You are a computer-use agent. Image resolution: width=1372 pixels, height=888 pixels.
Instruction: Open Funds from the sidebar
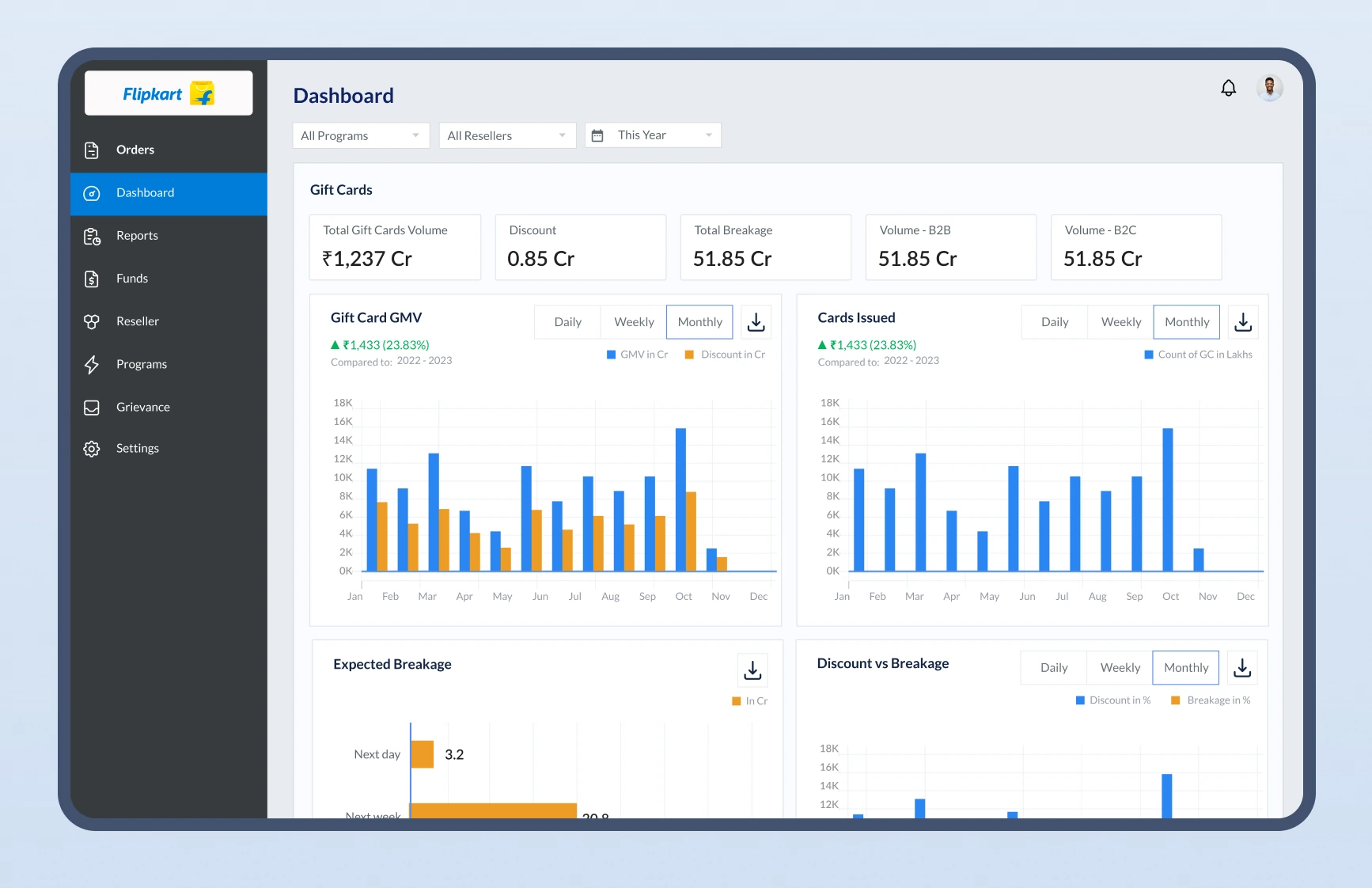pyautogui.click(x=169, y=279)
